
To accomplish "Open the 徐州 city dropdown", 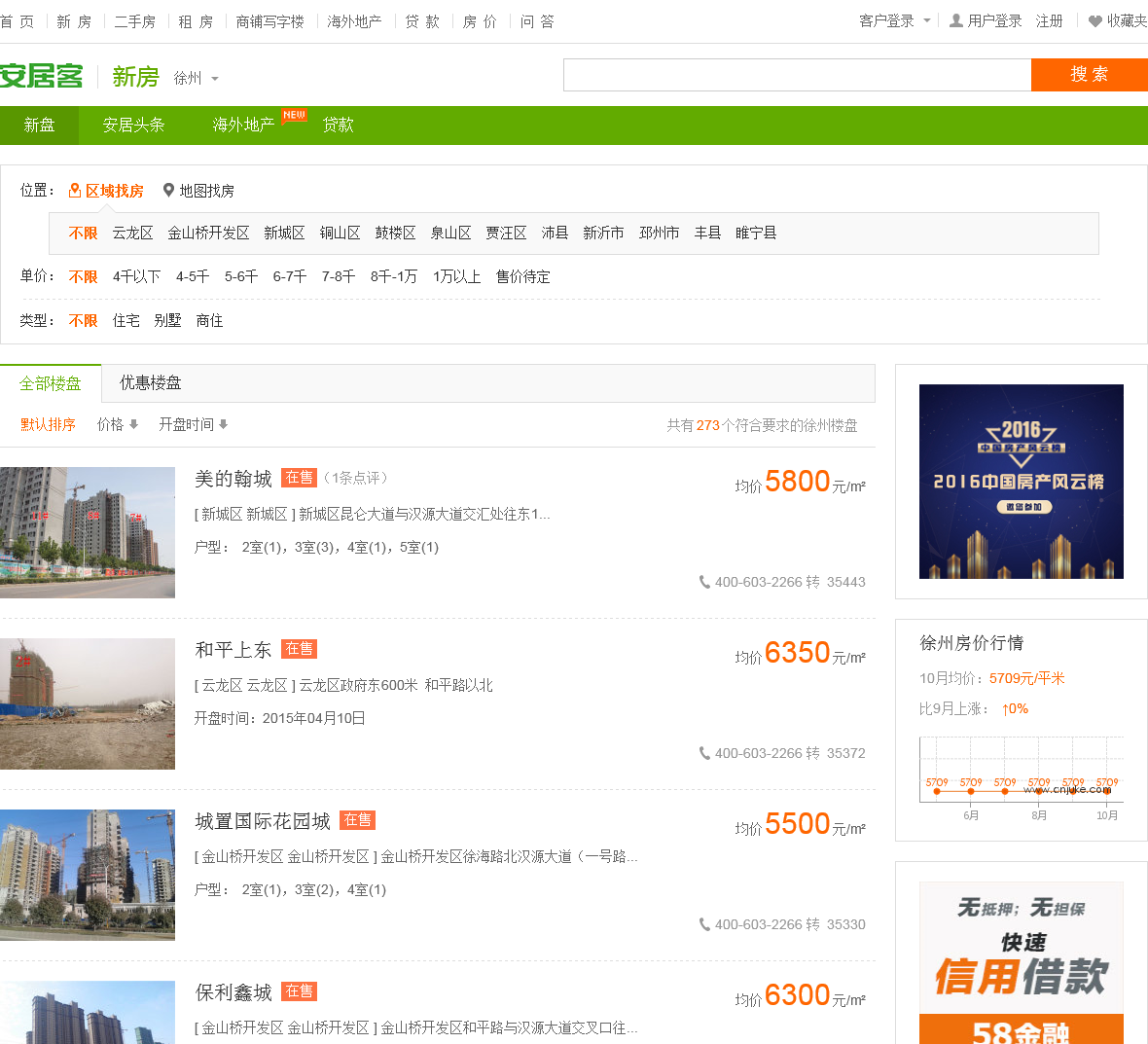I will tap(197, 79).
